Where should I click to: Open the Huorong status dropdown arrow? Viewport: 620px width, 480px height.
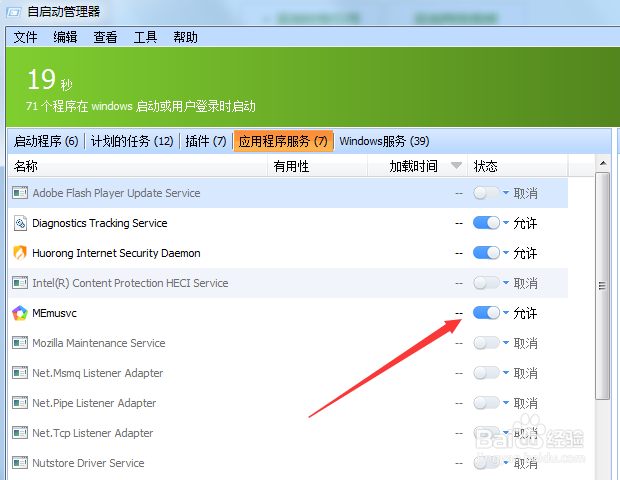(x=506, y=253)
